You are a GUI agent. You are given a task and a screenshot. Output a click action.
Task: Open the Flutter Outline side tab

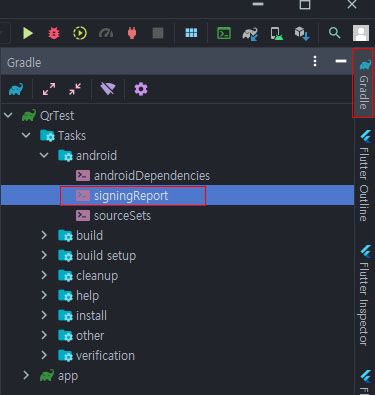click(x=364, y=176)
